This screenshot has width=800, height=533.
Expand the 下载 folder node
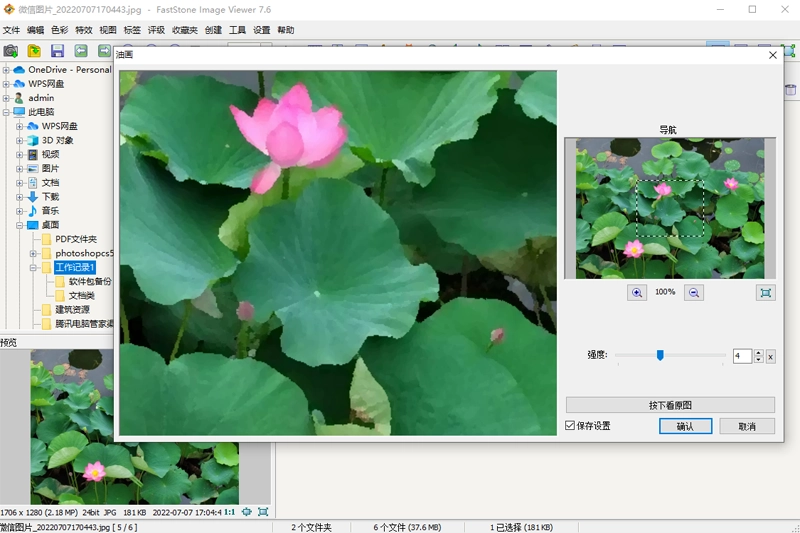[19, 197]
